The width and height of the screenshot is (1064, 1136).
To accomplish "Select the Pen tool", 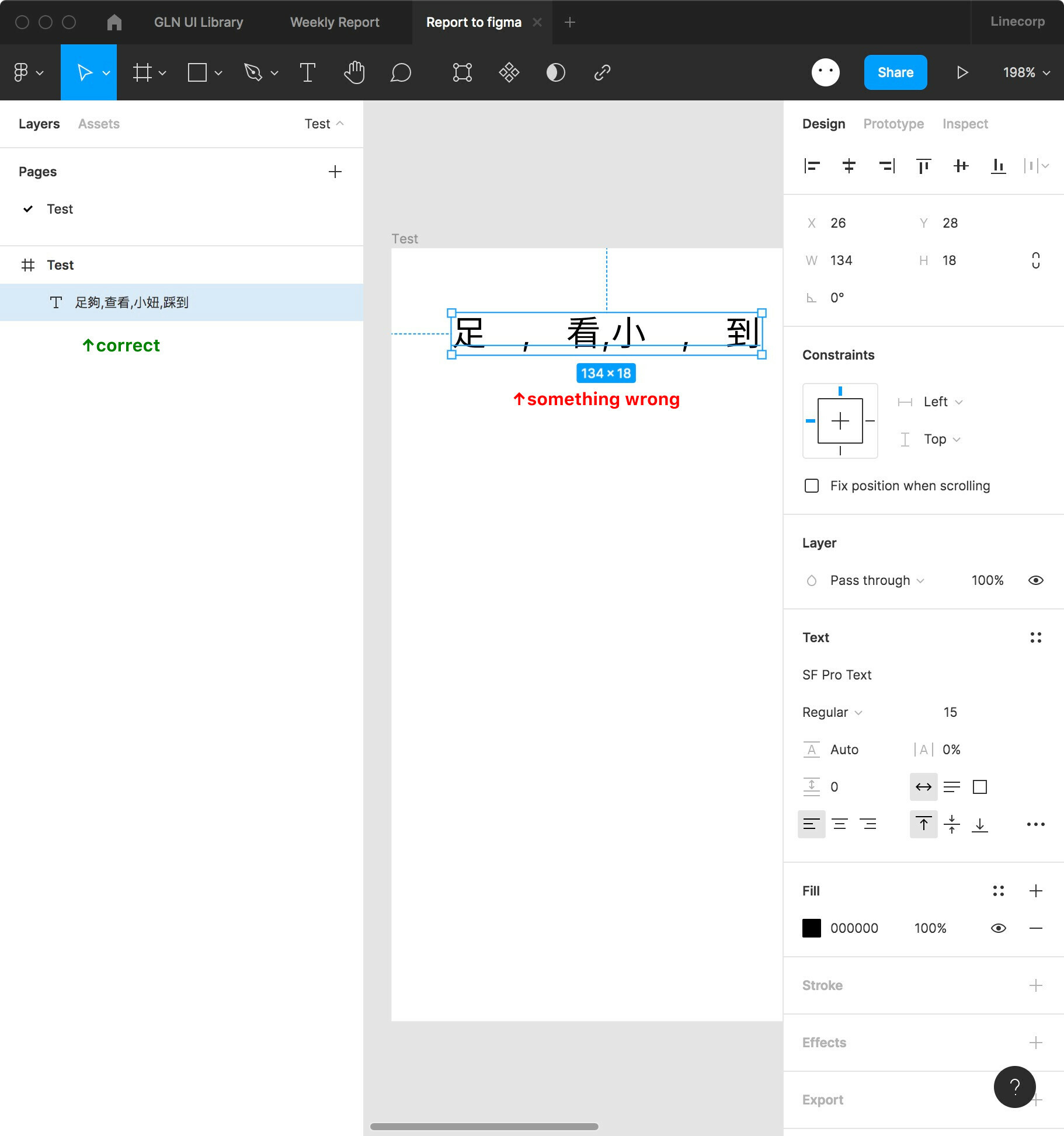I will pos(253,72).
